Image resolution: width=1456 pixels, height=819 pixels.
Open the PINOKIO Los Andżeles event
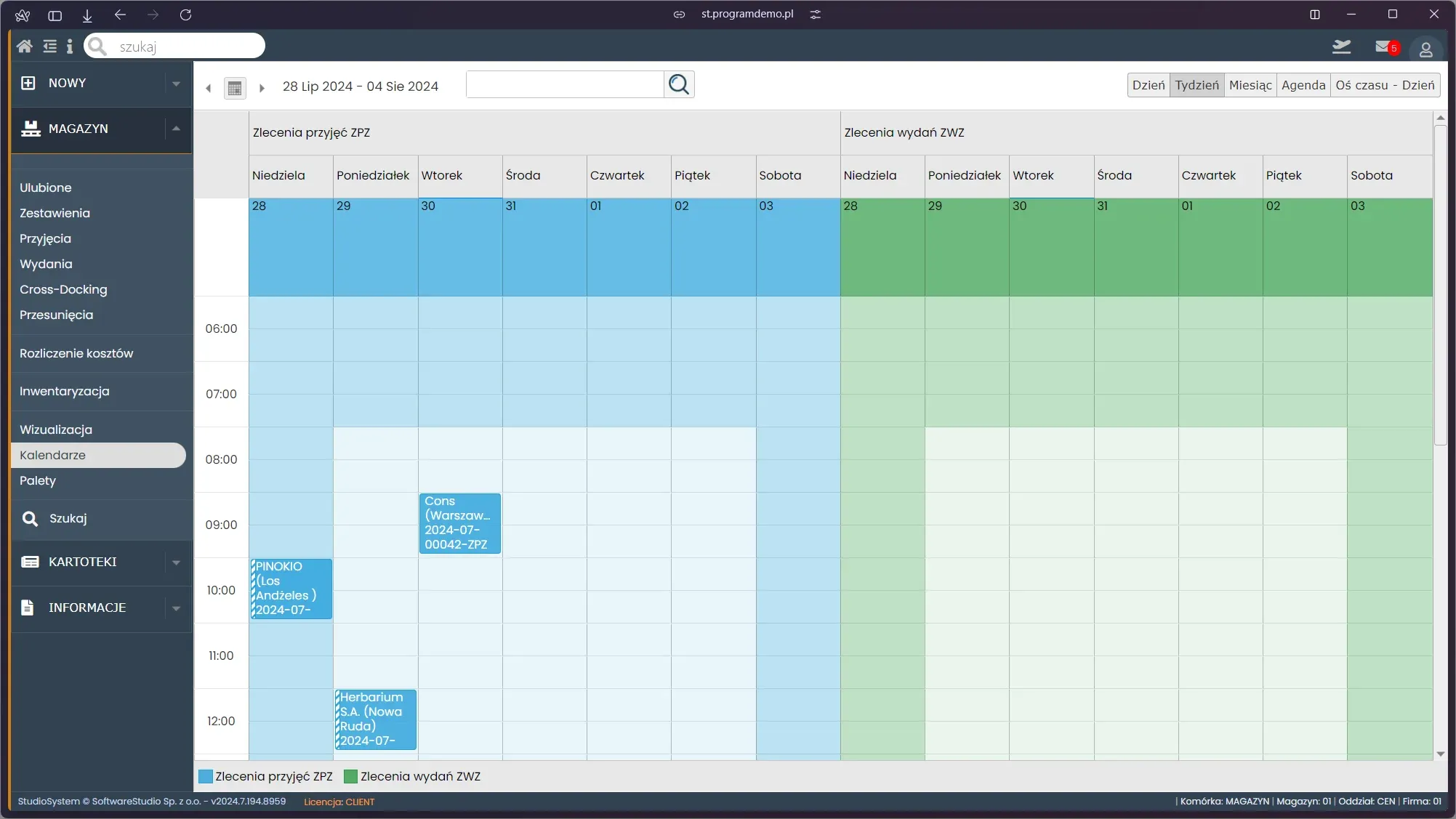(x=291, y=589)
